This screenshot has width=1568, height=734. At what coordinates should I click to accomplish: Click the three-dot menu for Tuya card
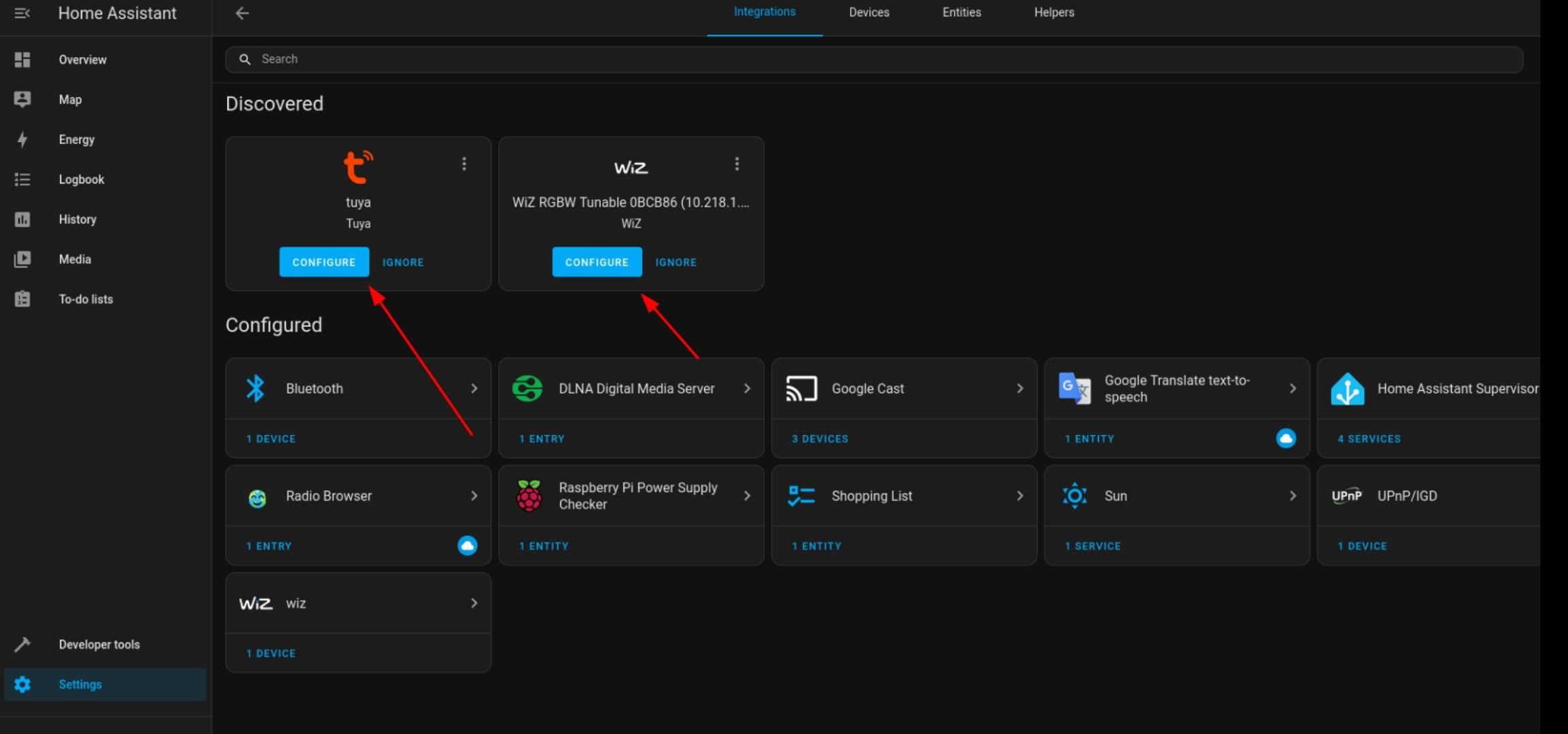(463, 164)
